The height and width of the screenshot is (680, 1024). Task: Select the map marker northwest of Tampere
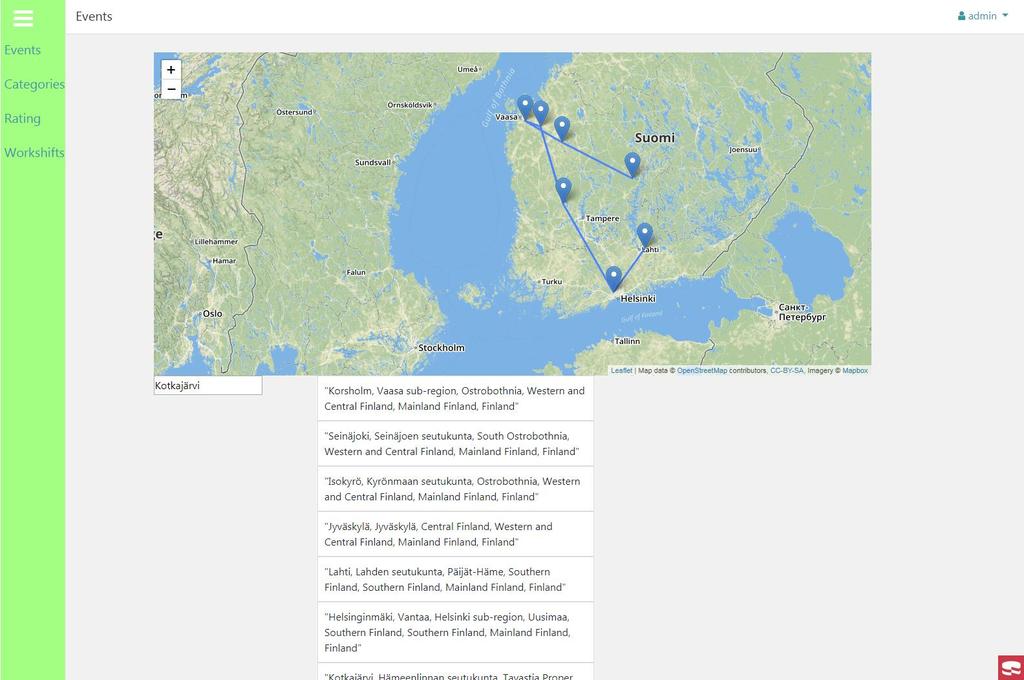point(563,189)
